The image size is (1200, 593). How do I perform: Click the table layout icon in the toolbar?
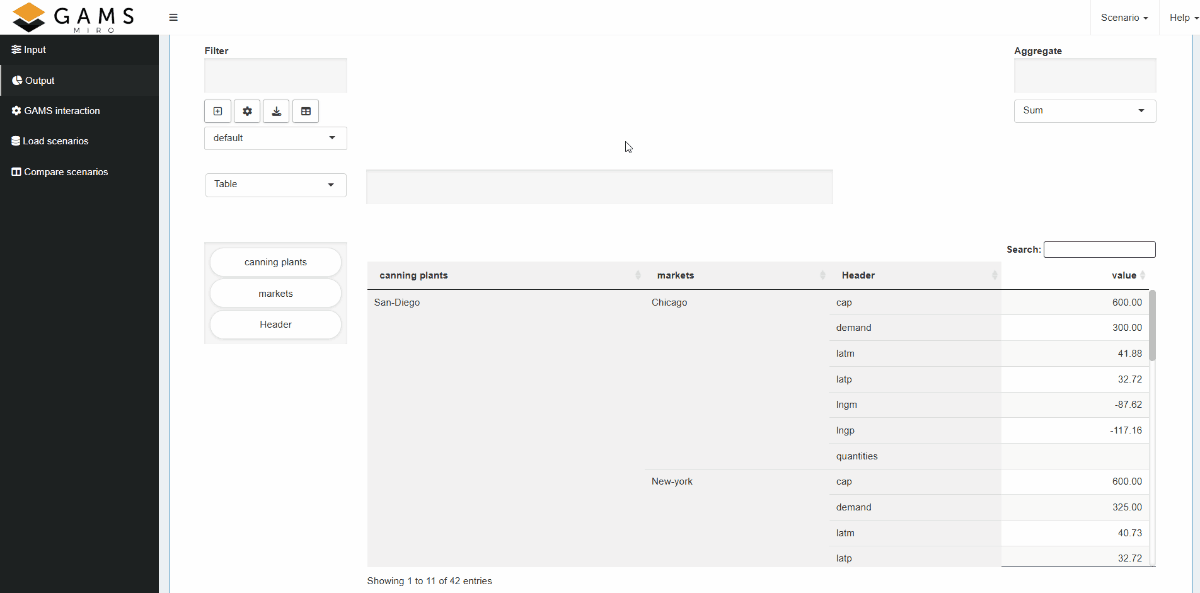[x=305, y=110]
